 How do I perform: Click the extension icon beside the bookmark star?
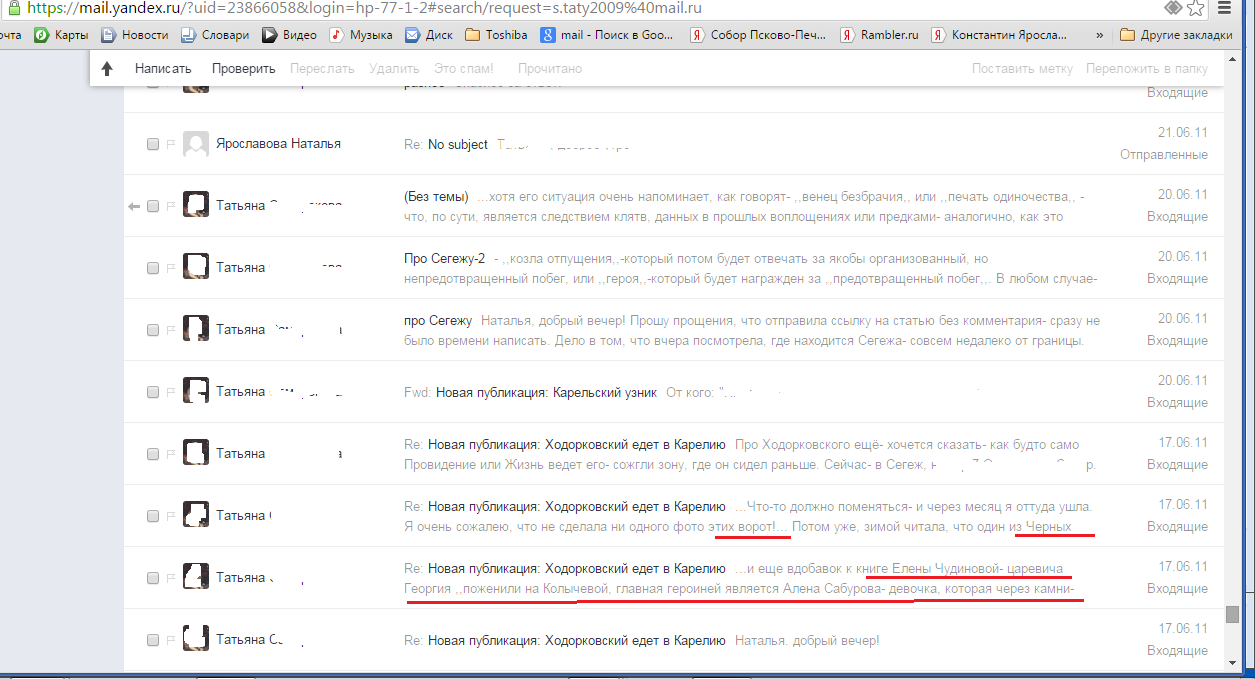coord(1173,8)
